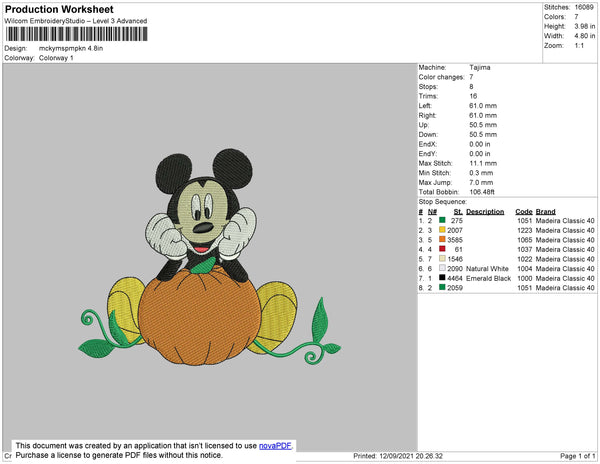Click the Min Stitch value 0.3 mm
This screenshot has height=464, width=600.
pos(481,173)
